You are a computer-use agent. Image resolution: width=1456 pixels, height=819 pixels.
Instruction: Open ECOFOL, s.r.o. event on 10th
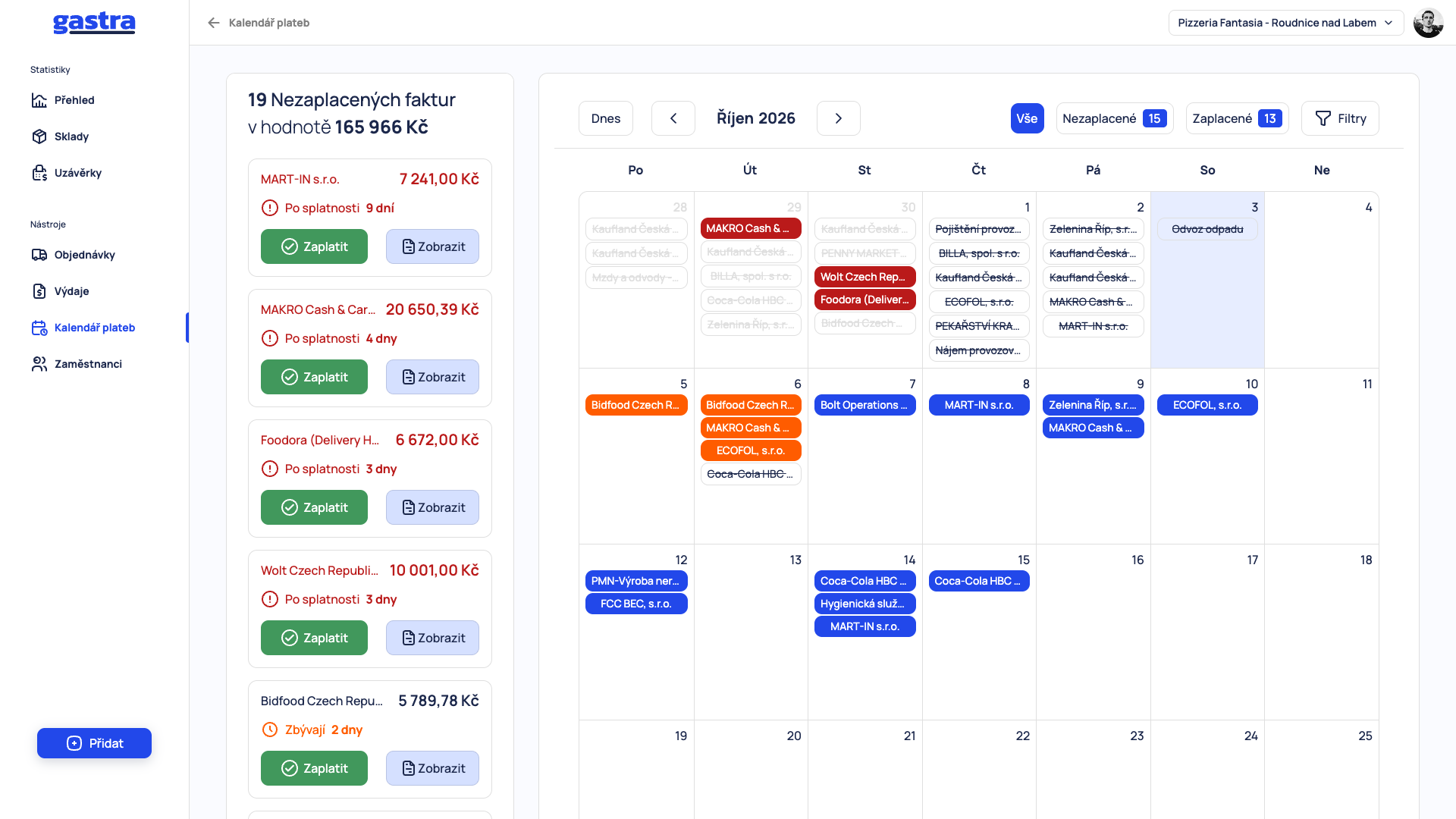click(1207, 405)
